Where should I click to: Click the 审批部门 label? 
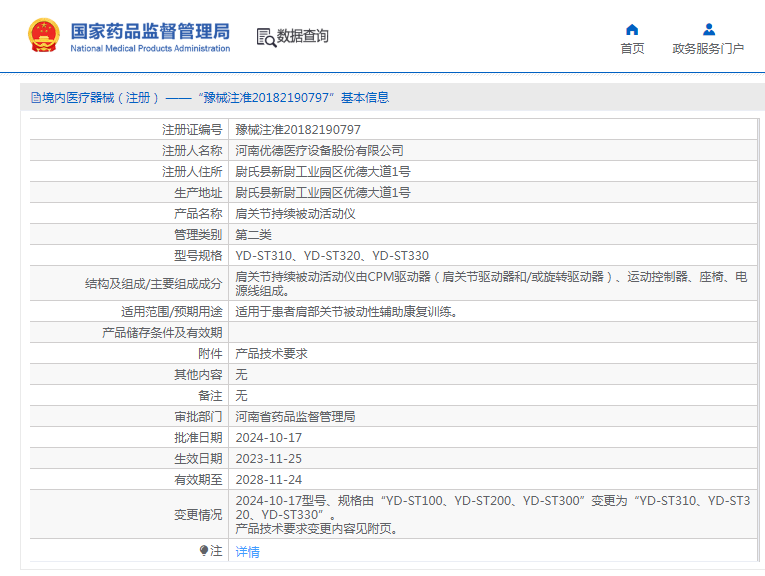[198, 417]
